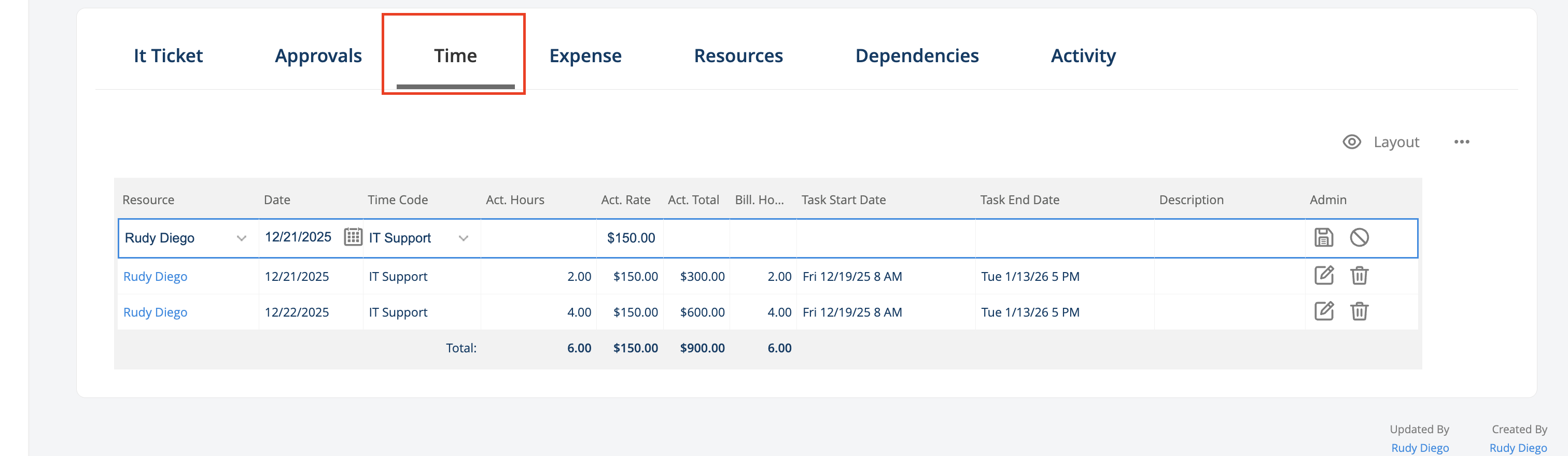This screenshot has width=1568, height=456.
Task: Save the new time entry row
Action: click(x=1323, y=237)
